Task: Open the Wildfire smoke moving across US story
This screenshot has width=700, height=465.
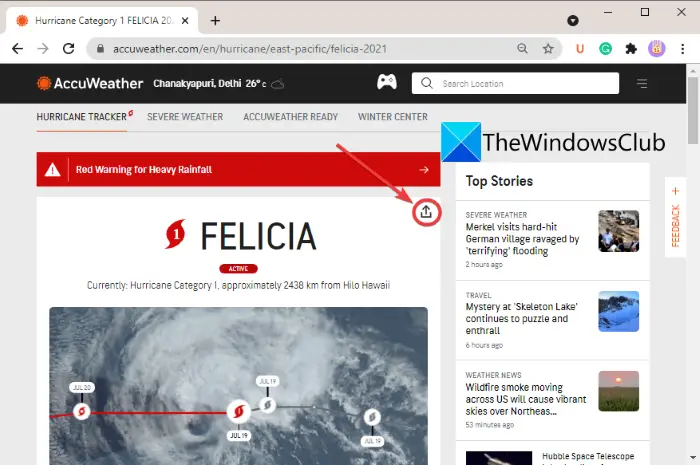Action: (x=526, y=399)
